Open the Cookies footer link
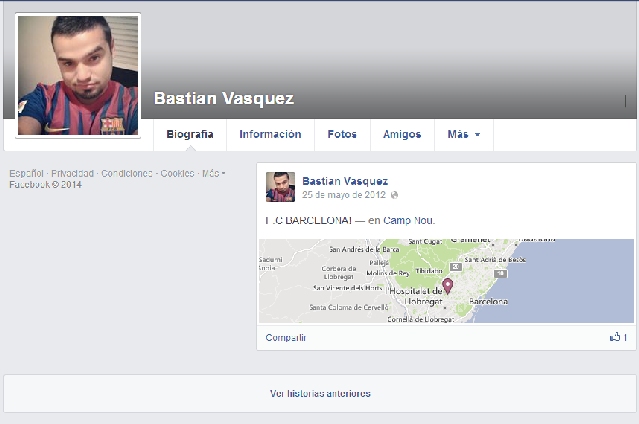 [x=177, y=173]
